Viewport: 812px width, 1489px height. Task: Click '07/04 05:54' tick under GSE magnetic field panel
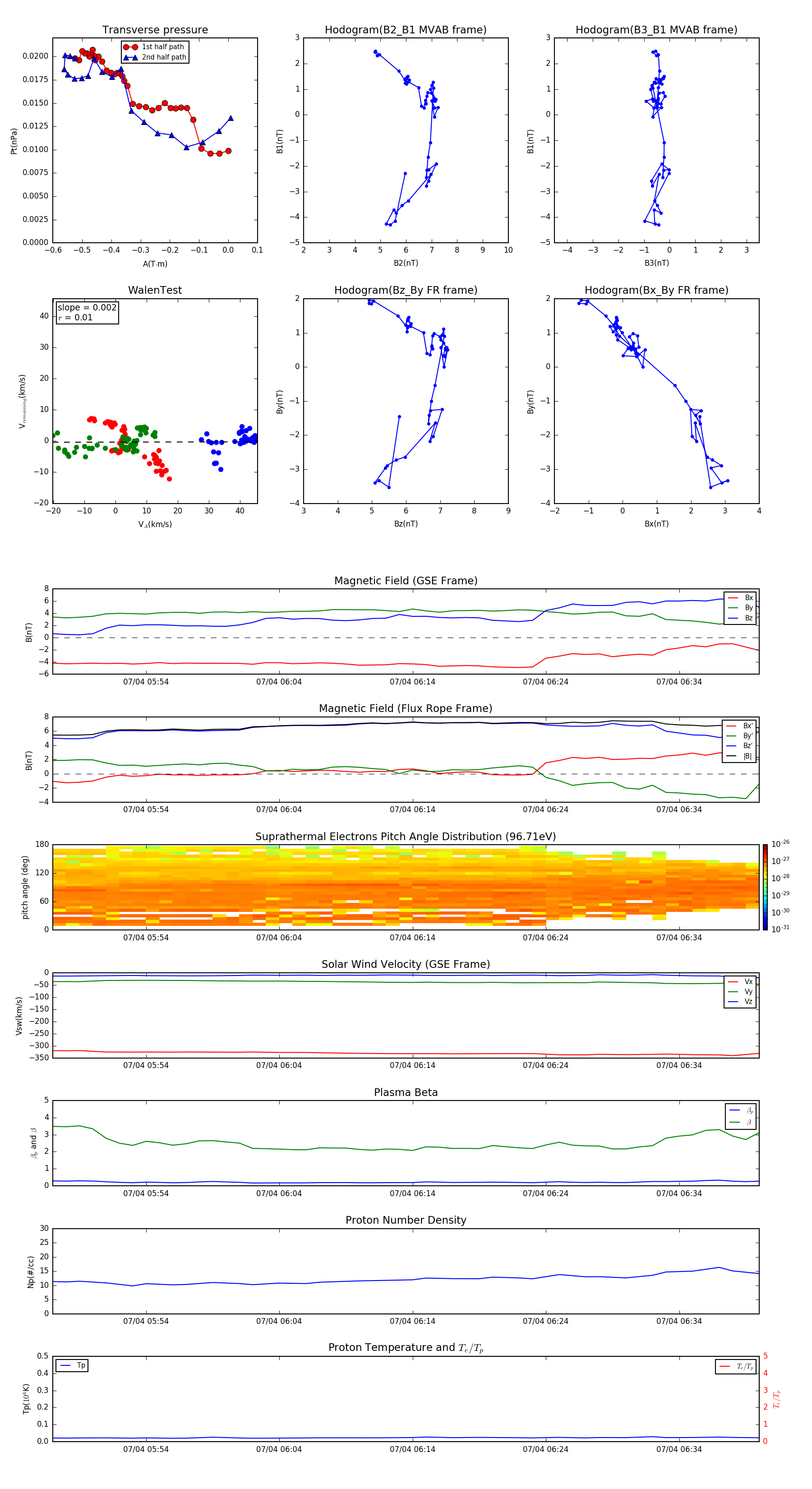tap(146, 682)
